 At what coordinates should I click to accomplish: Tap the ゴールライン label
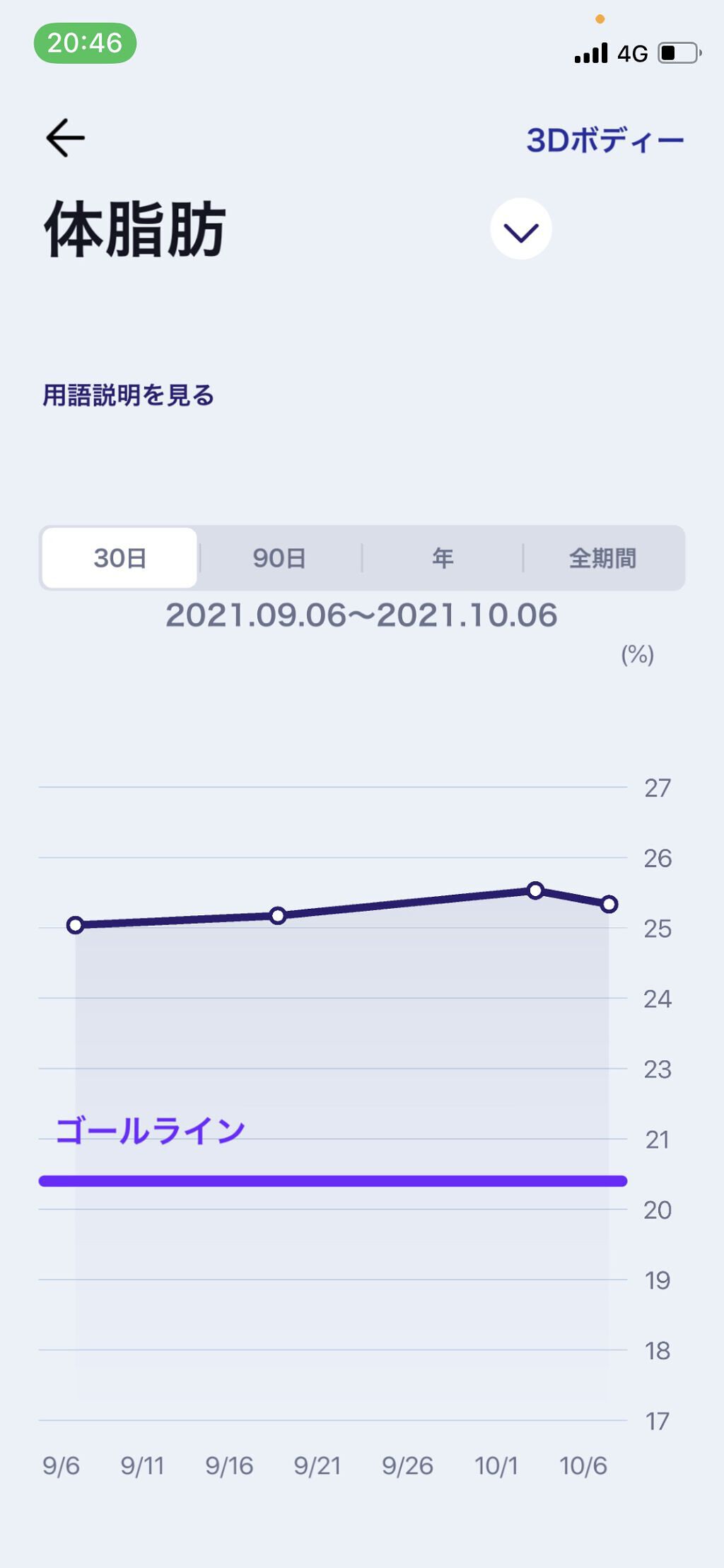click(x=150, y=1131)
